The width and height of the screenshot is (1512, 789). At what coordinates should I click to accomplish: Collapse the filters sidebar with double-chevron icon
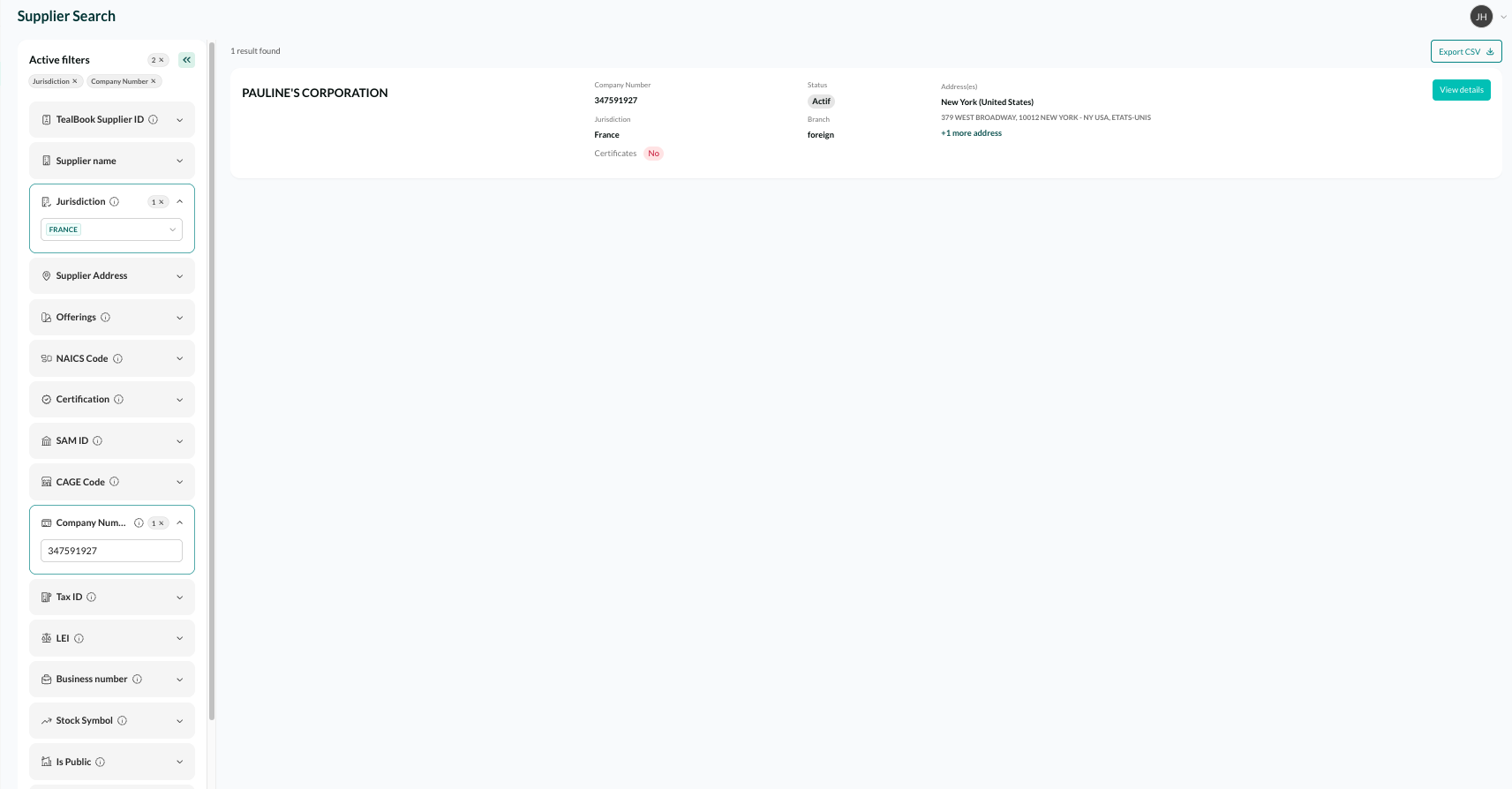point(186,60)
